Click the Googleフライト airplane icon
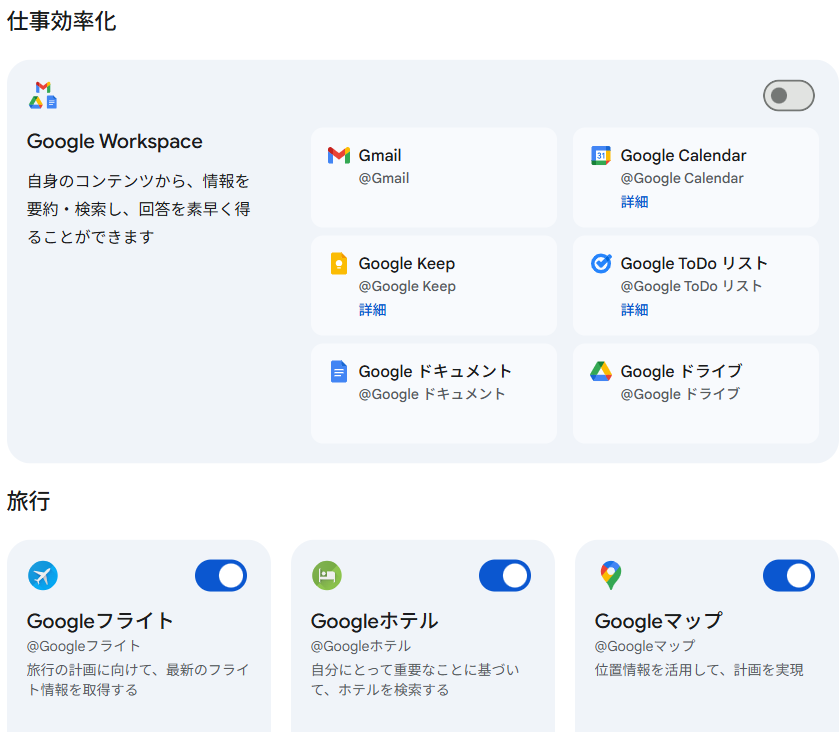This screenshot has width=839, height=732. pyautogui.click(x=43, y=576)
